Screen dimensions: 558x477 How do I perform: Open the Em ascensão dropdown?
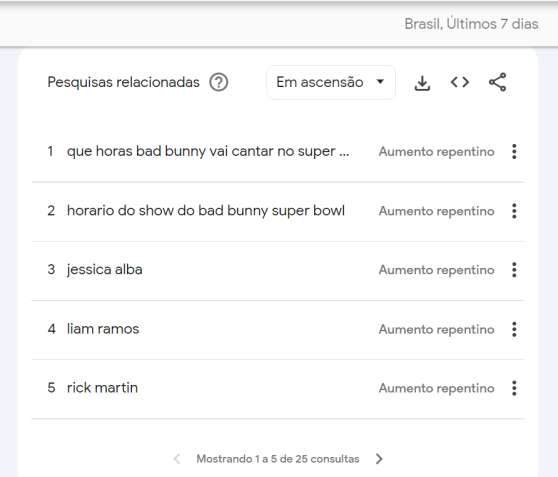(x=331, y=82)
